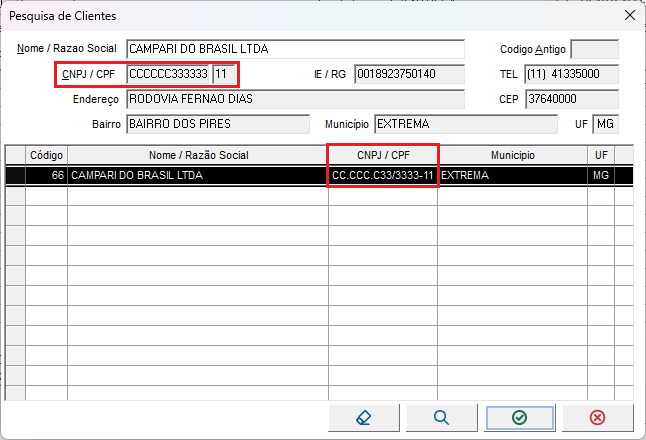This screenshot has width=646, height=440.
Task: Click the row selector of the Campari row
Action: pos(16,176)
